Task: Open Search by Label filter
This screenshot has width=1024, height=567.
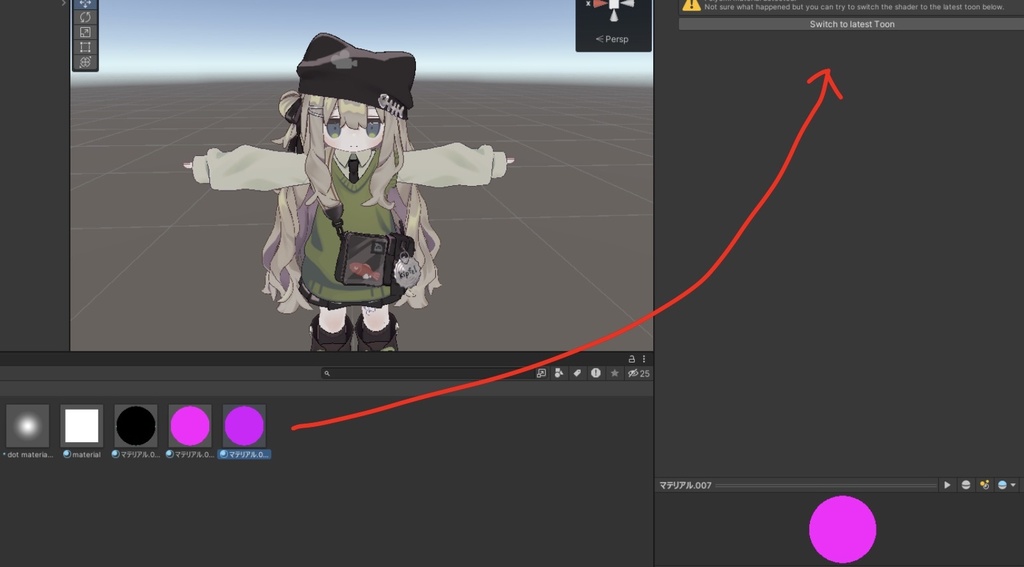Action: click(x=577, y=373)
